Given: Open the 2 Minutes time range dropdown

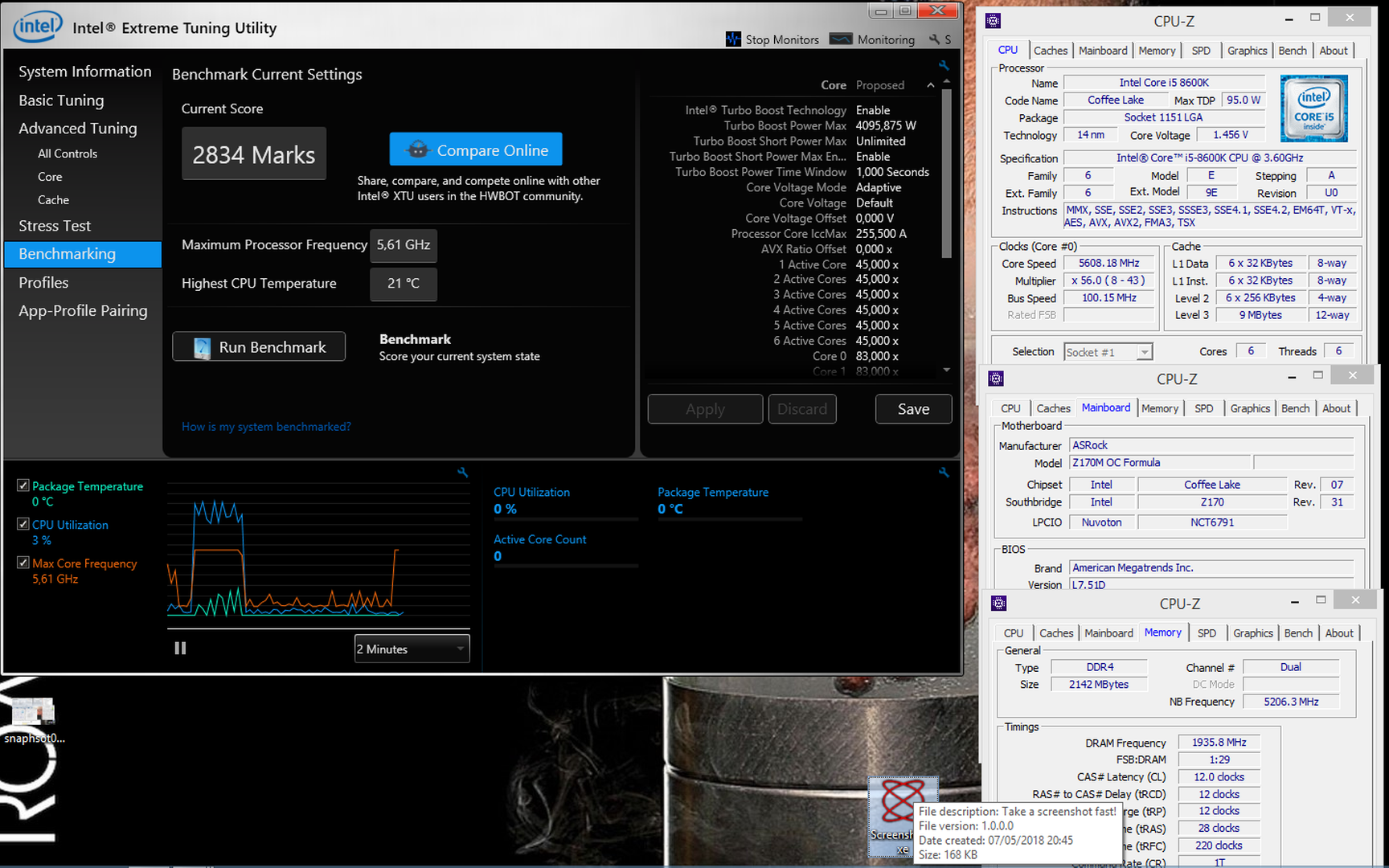Looking at the screenshot, I should pos(412,649).
